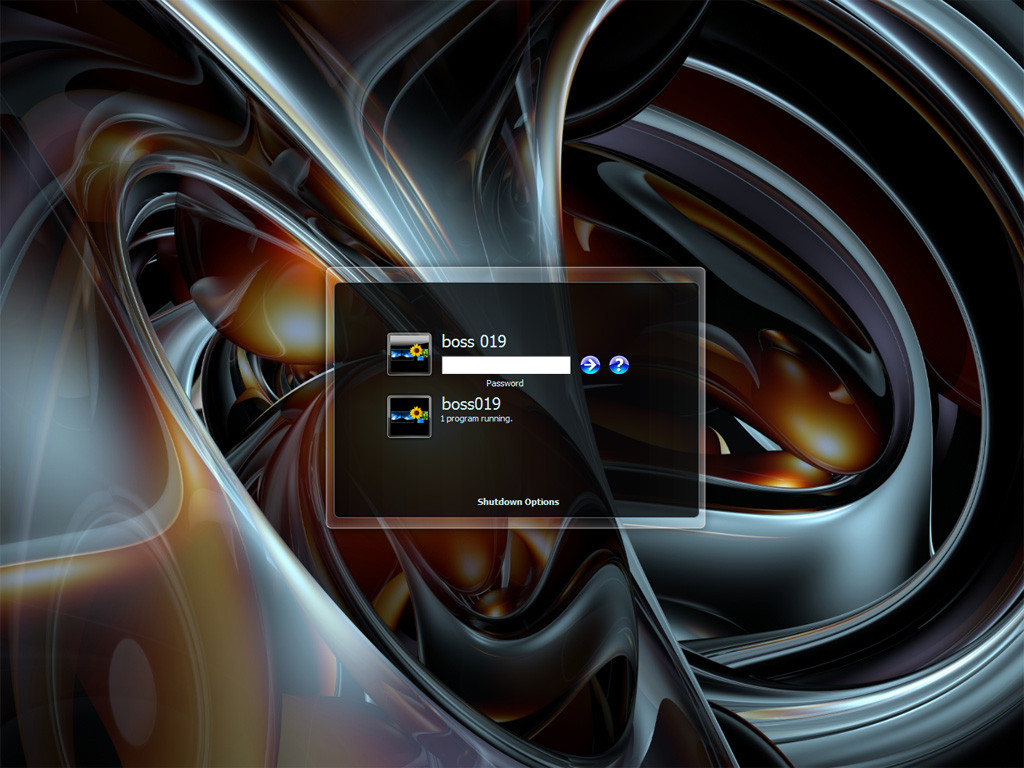Choose the "boss 019" user name
Image resolution: width=1024 pixels, height=768 pixels.
coord(474,341)
